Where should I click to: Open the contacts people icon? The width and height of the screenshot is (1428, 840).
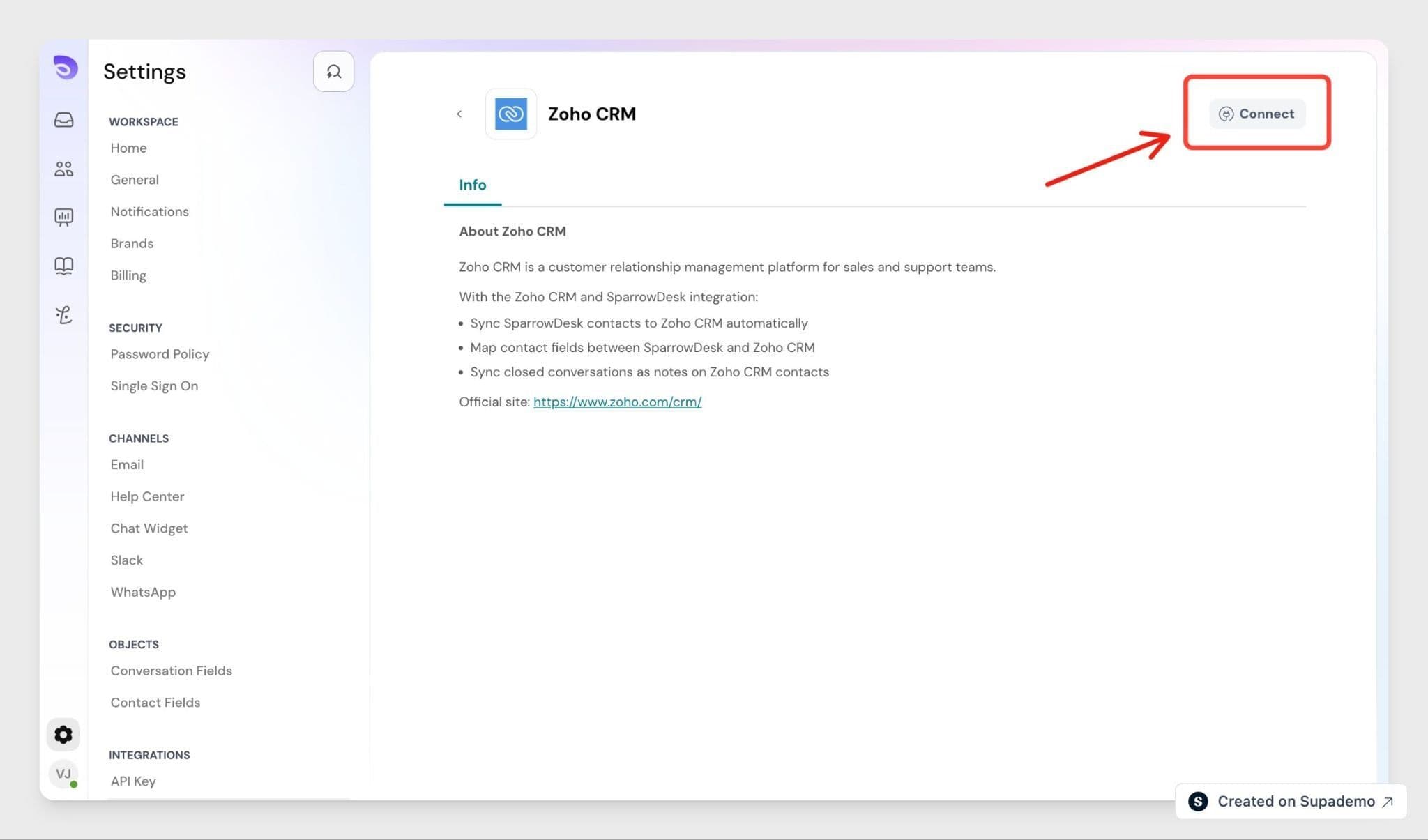[x=63, y=169]
